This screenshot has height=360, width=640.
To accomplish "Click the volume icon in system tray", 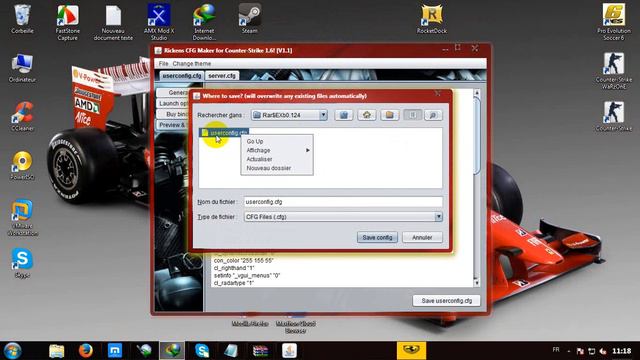I will pos(603,351).
